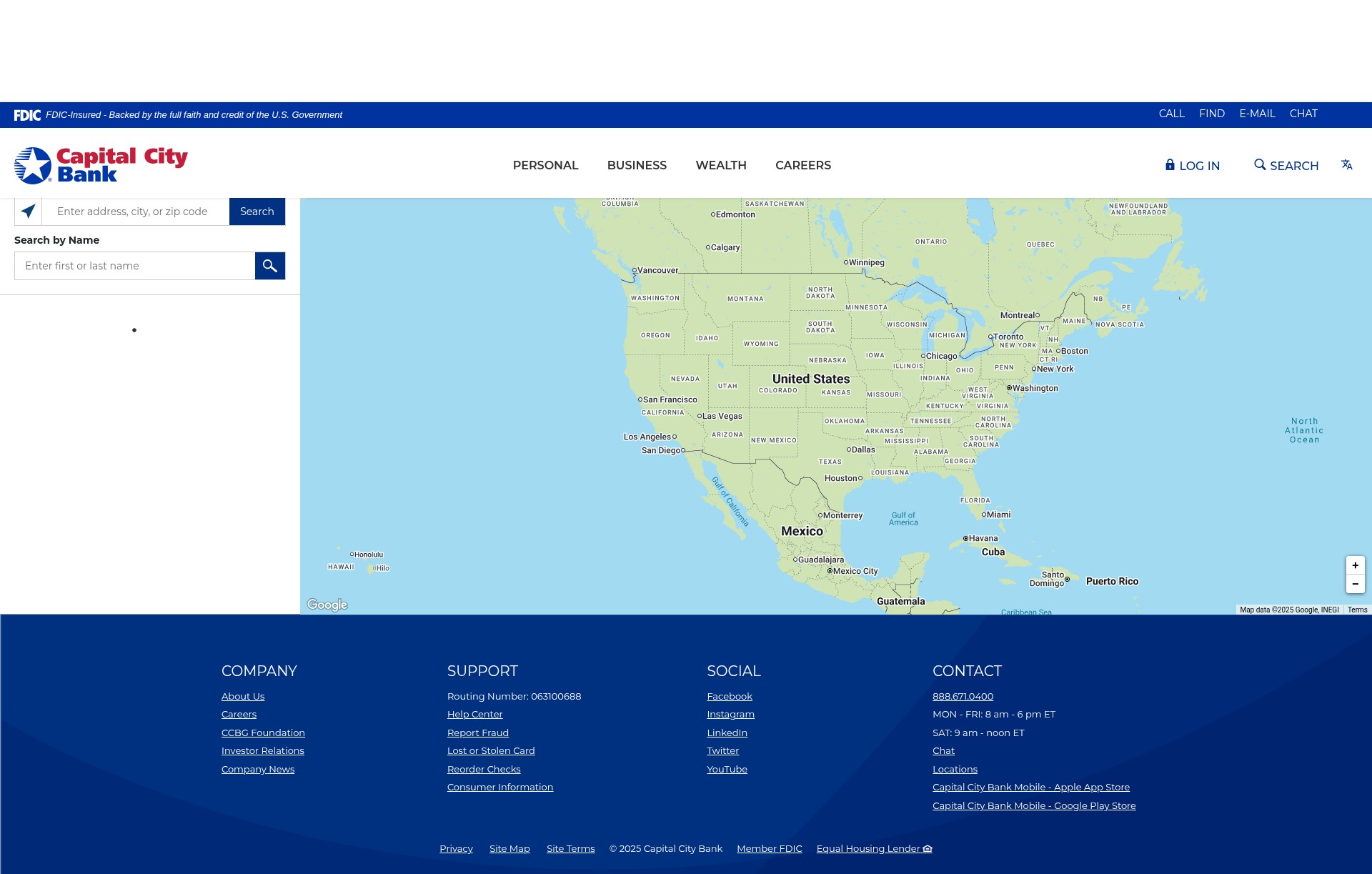Screen dimensions: 1372x874
Task: Open the LOG IN link
Action: [1193, 166]
